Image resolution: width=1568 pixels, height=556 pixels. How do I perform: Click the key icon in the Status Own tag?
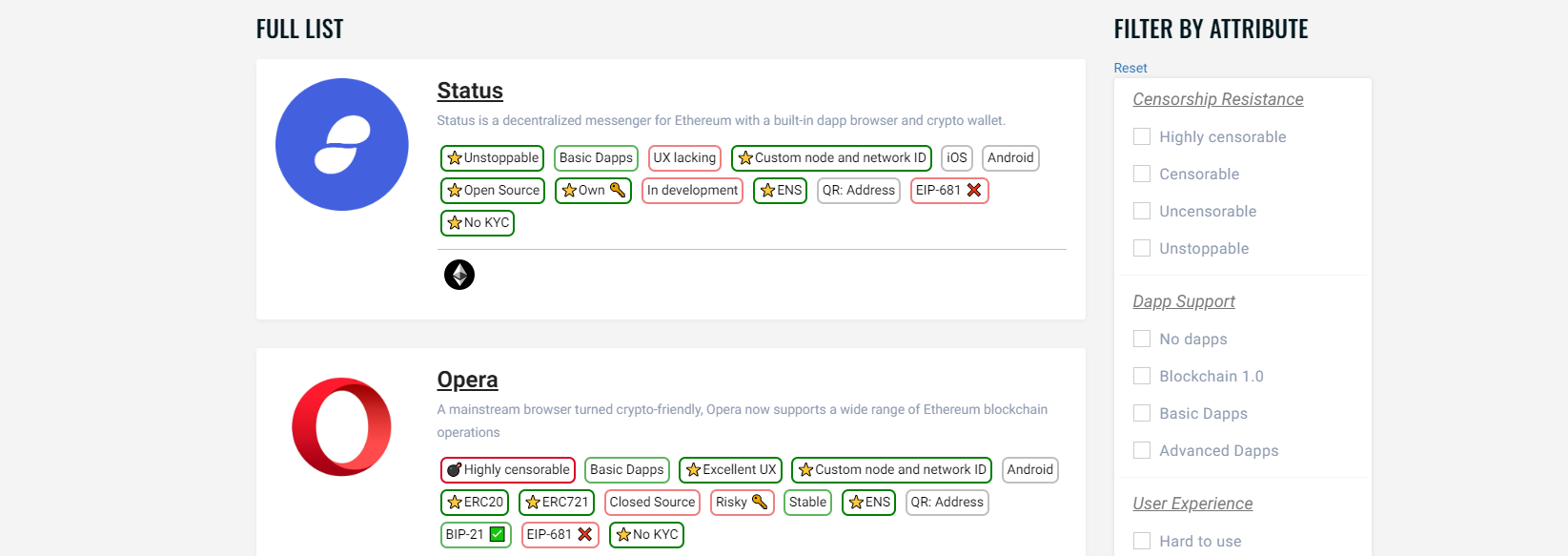click(618, 190)
